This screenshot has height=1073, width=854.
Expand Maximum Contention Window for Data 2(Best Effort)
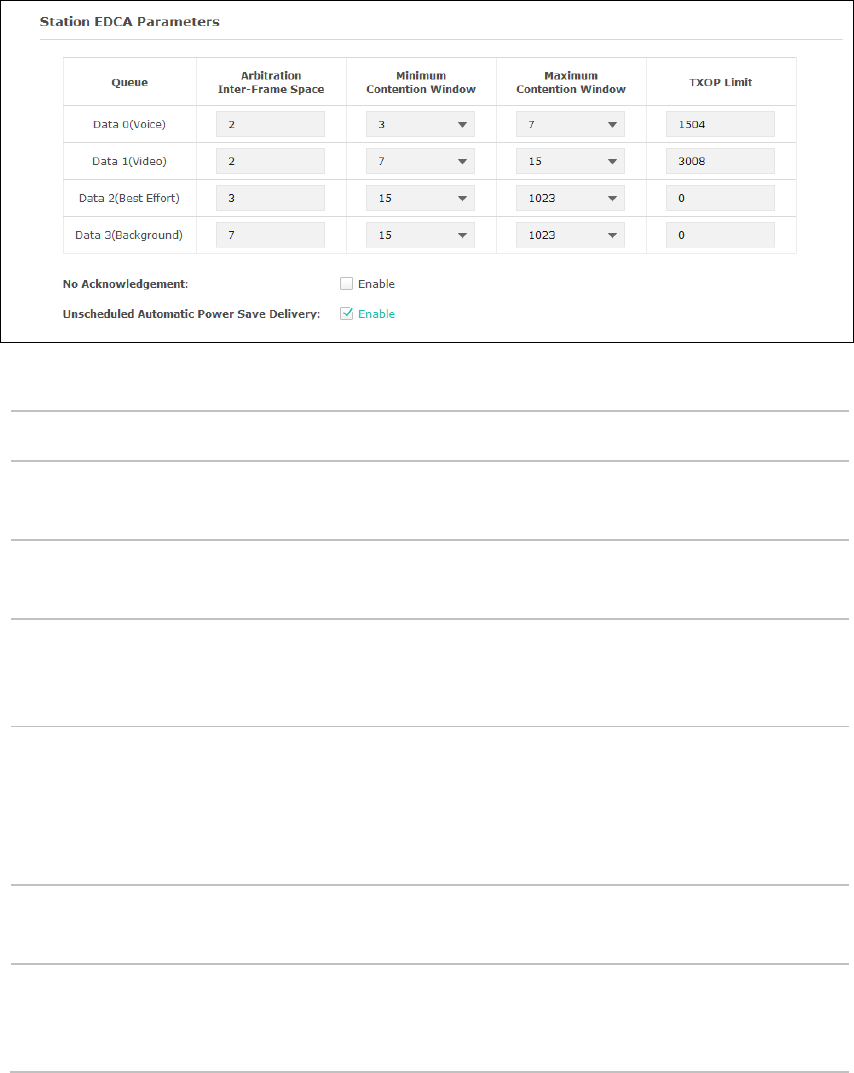(x=570, y=198)
